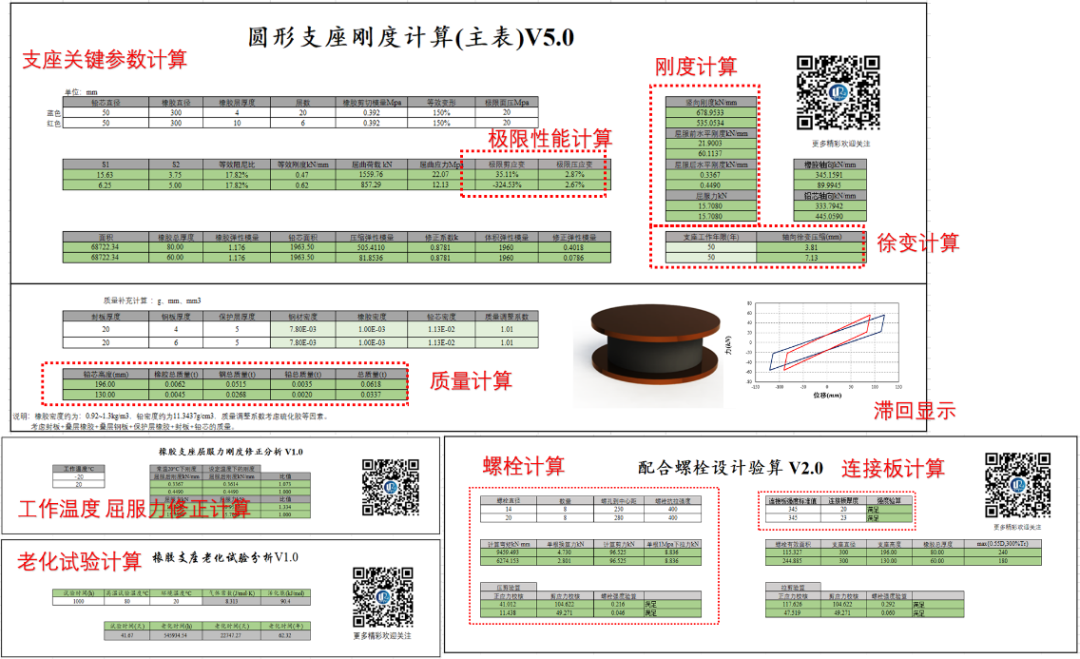Select corrected elastic modulus 0.0786
Screen dimensions: 1080x659
[x=574, y=258]
